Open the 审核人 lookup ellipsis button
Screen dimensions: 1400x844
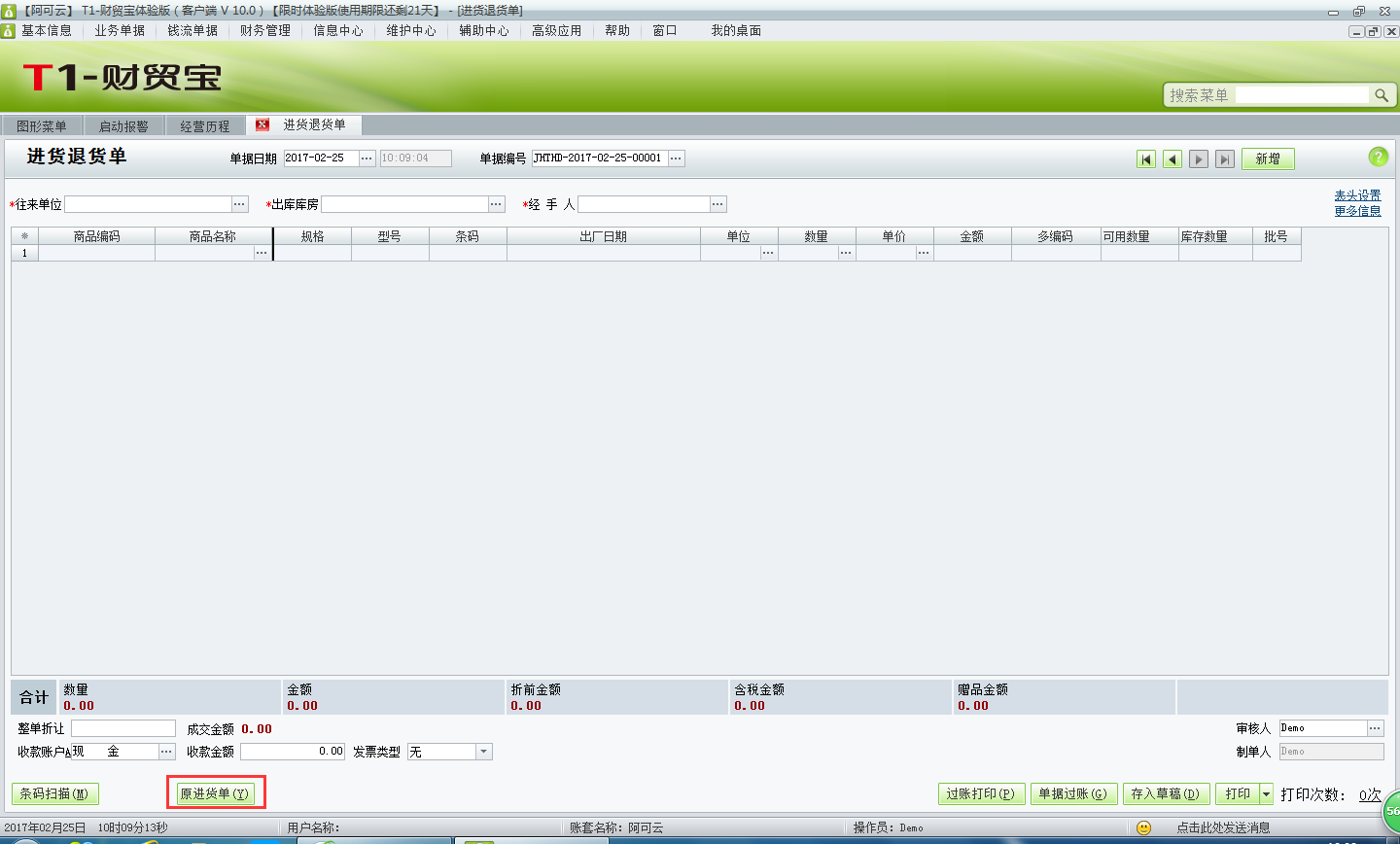pyautogui.click(x=1375, y=728)
